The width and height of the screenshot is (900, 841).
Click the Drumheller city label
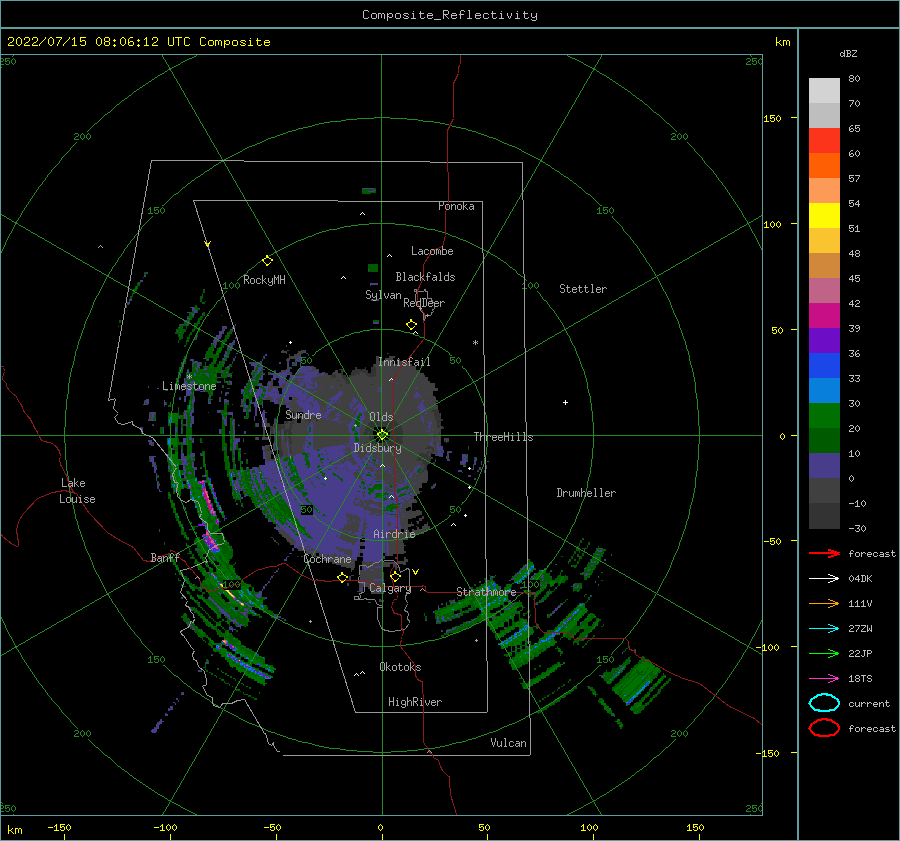coord(586,493)
